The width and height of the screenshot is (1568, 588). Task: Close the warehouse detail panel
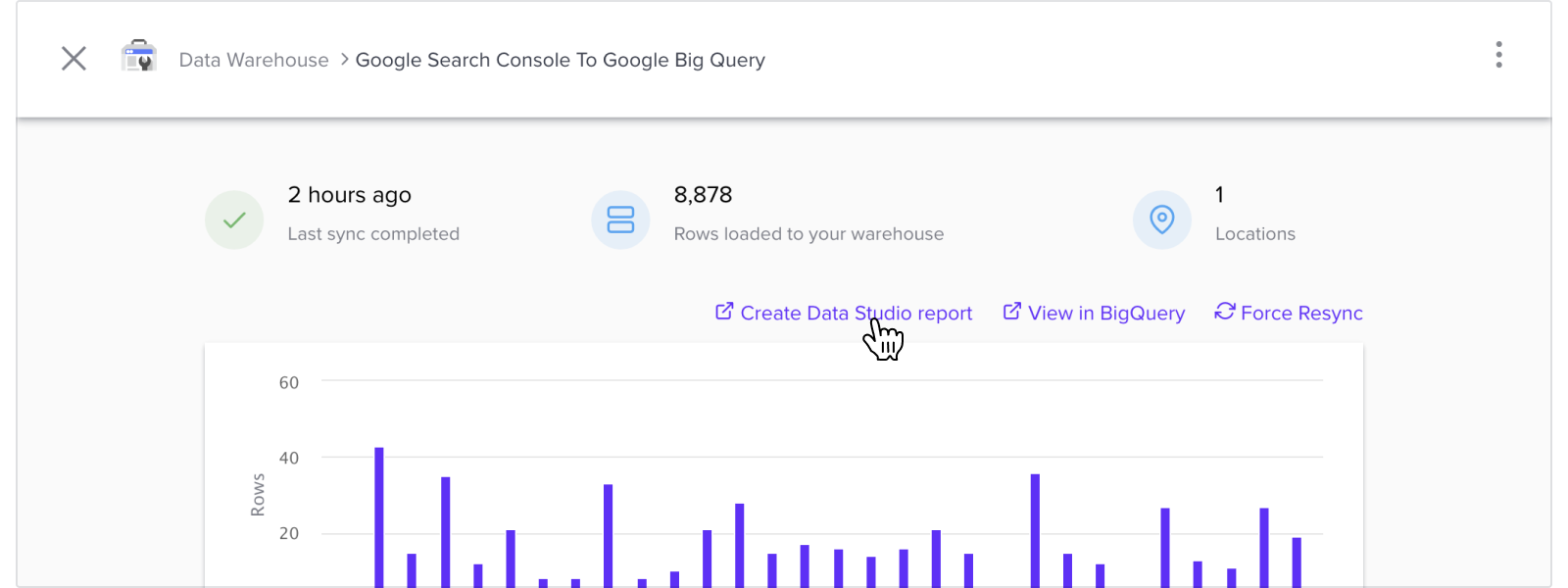point(73,59)
